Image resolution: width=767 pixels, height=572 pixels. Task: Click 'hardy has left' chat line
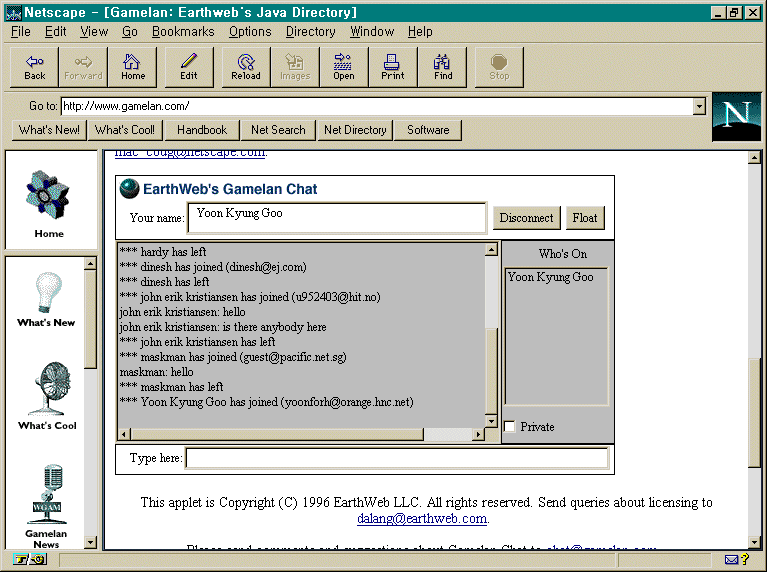coord(163,252)
